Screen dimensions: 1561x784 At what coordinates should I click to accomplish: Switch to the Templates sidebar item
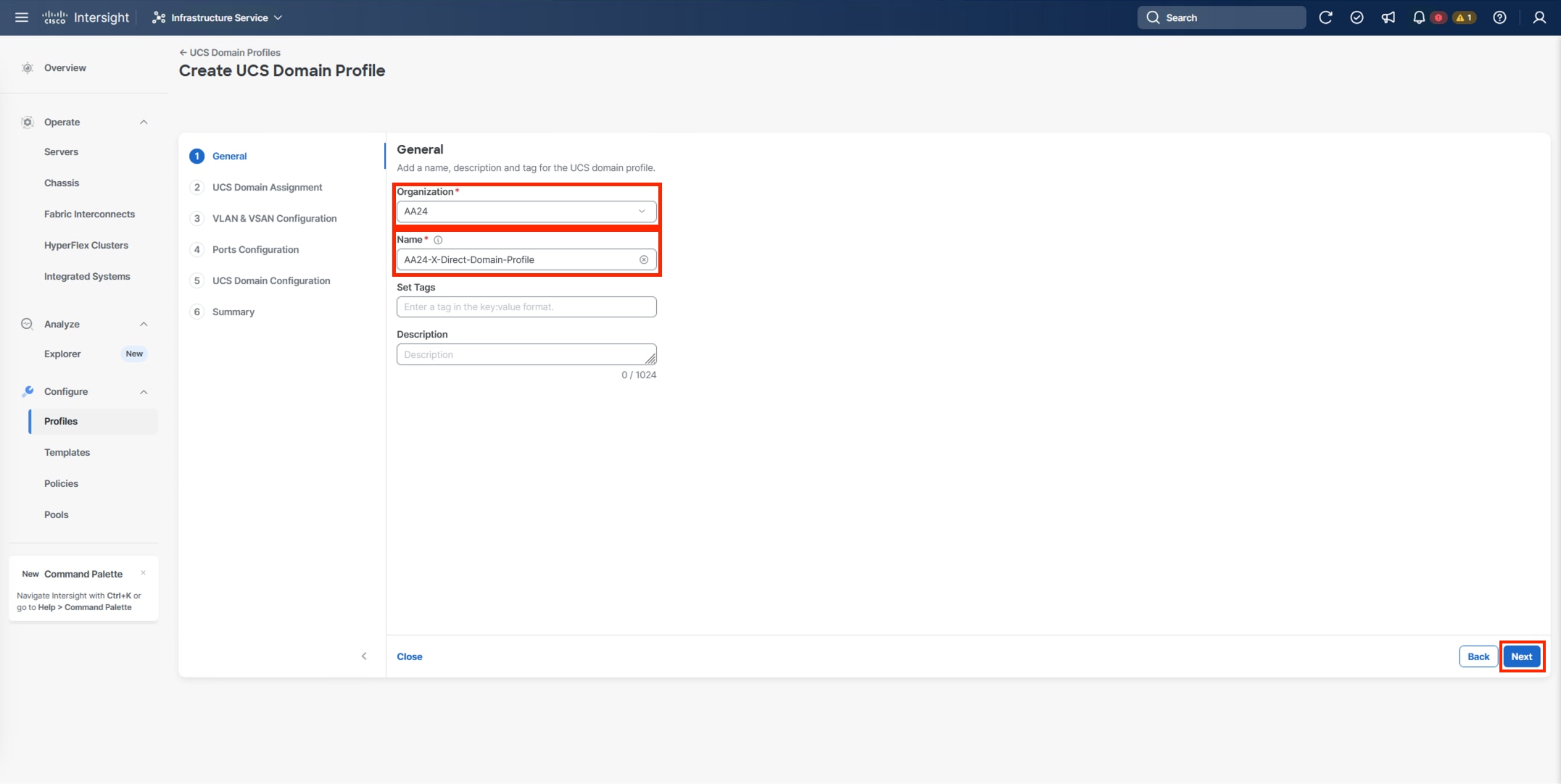[67, 451]
